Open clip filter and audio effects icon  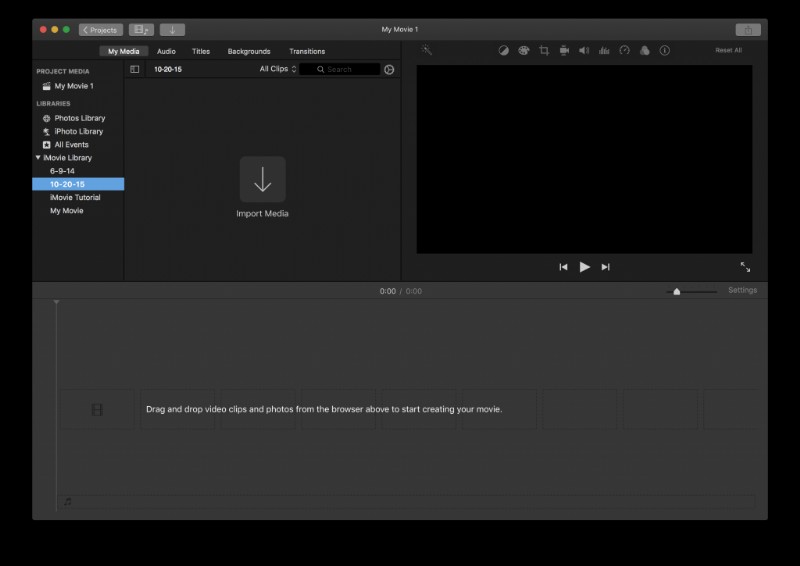(x=644, y=50)
